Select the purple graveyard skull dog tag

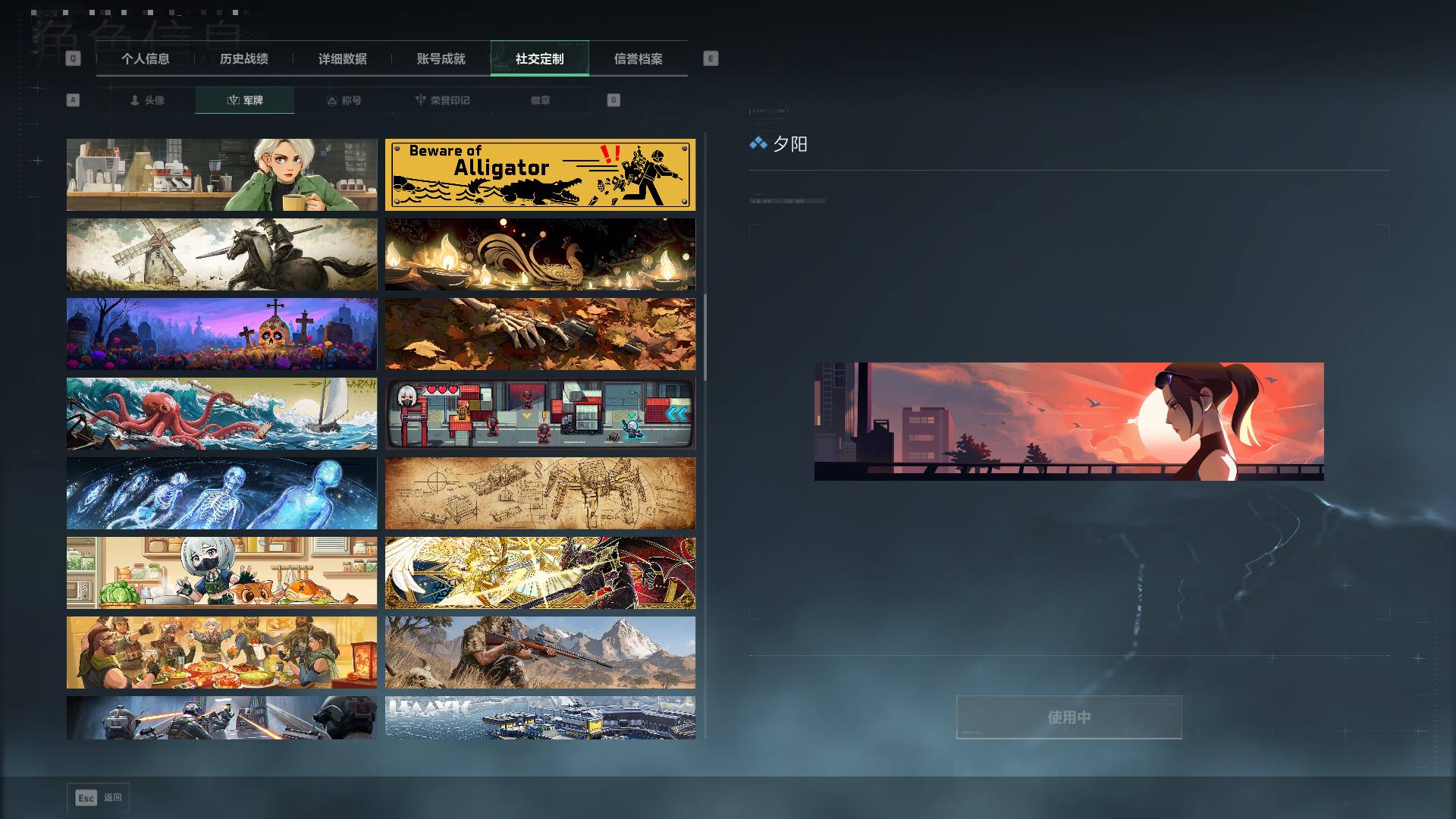point(221,334)
